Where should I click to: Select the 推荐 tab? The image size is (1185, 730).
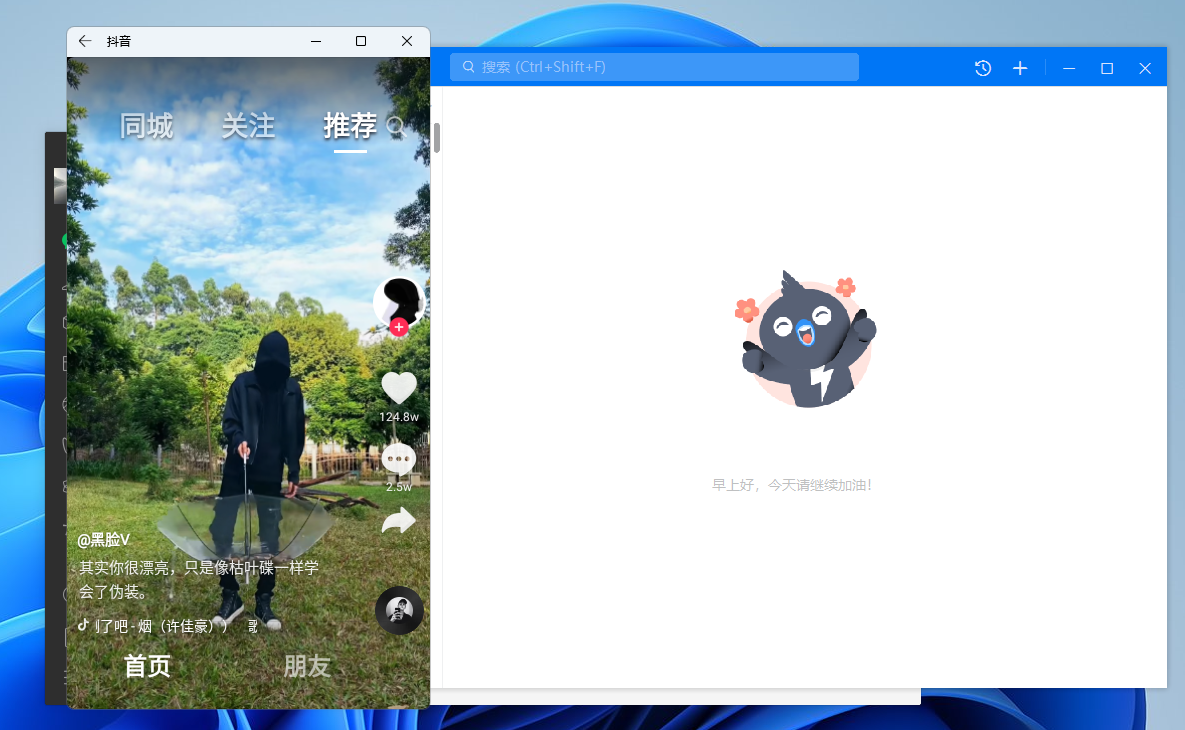pos(350,126)
